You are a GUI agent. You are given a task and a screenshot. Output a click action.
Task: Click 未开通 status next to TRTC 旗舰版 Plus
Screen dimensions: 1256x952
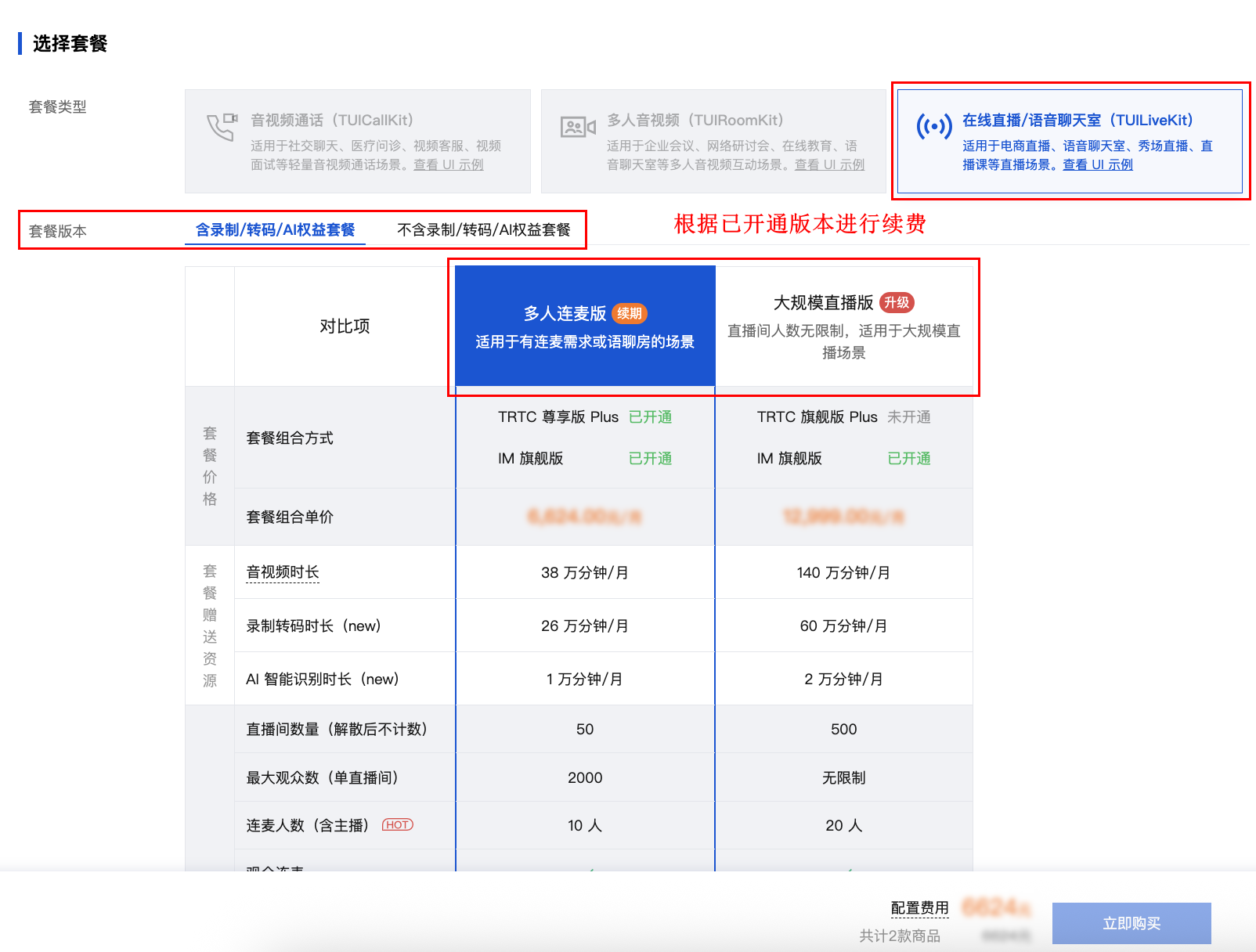tap(908, 417)
